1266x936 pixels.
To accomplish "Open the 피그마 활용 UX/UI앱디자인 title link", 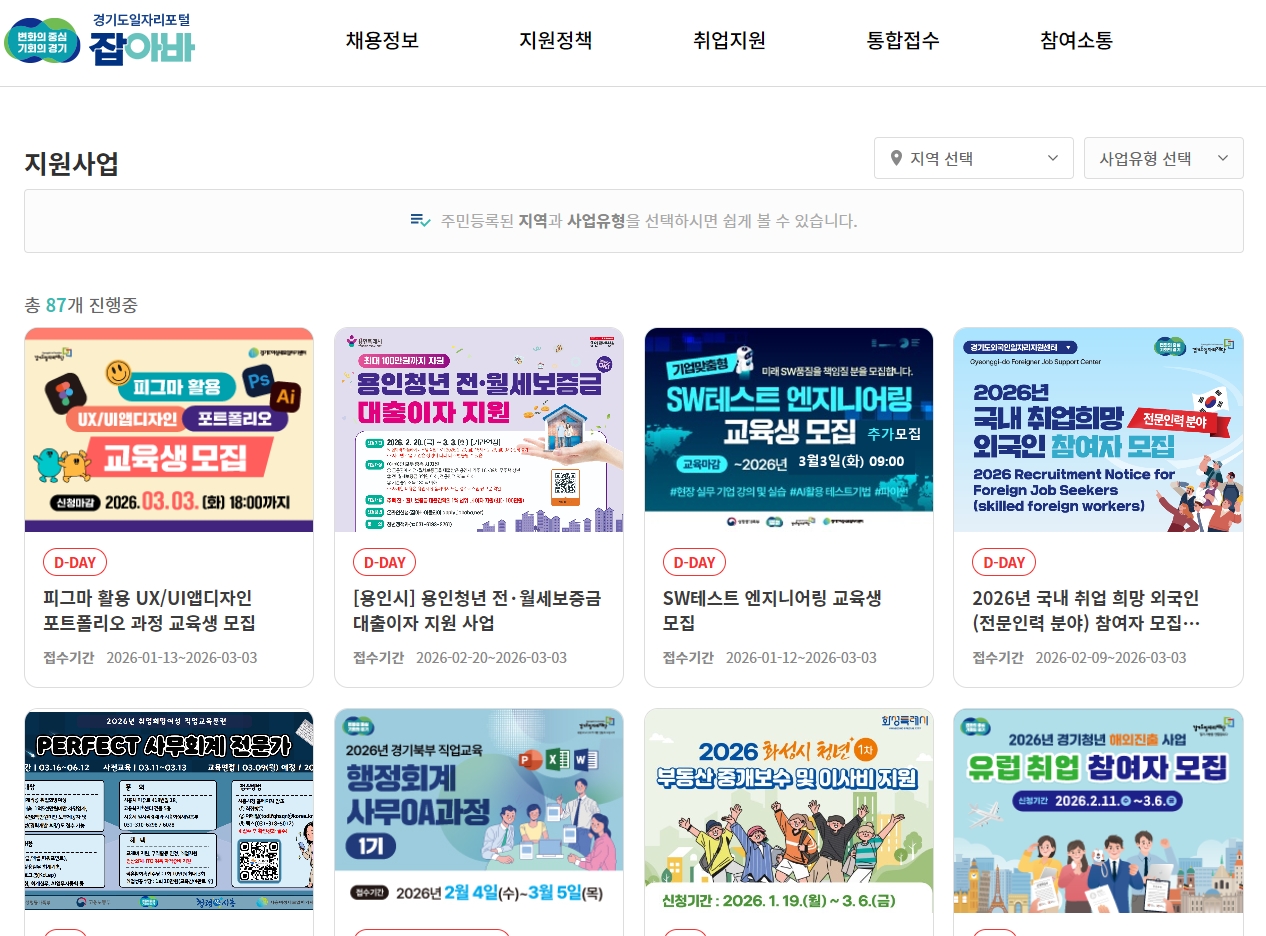I will tap(149, 610).
